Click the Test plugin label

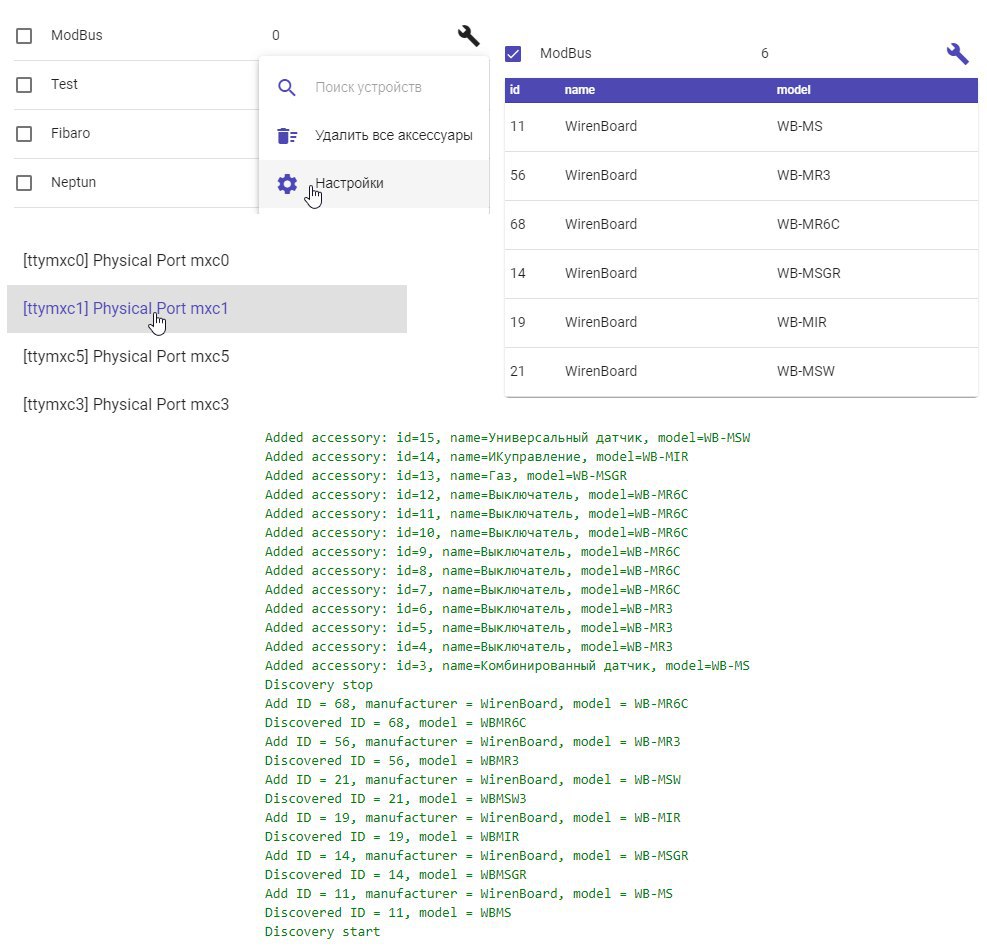coord(64,84)
